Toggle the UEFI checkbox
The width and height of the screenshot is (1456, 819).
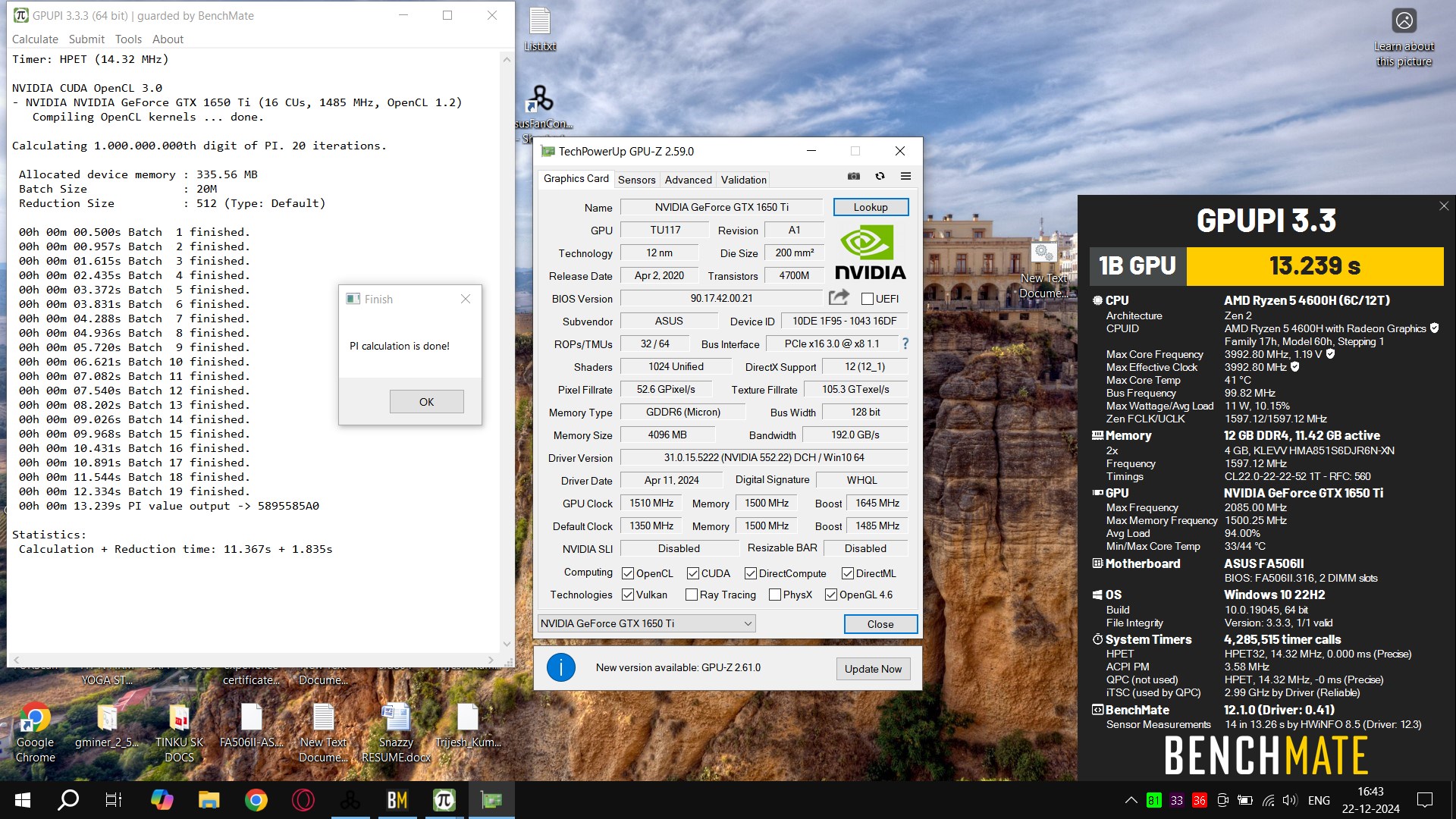click(868, 299)
